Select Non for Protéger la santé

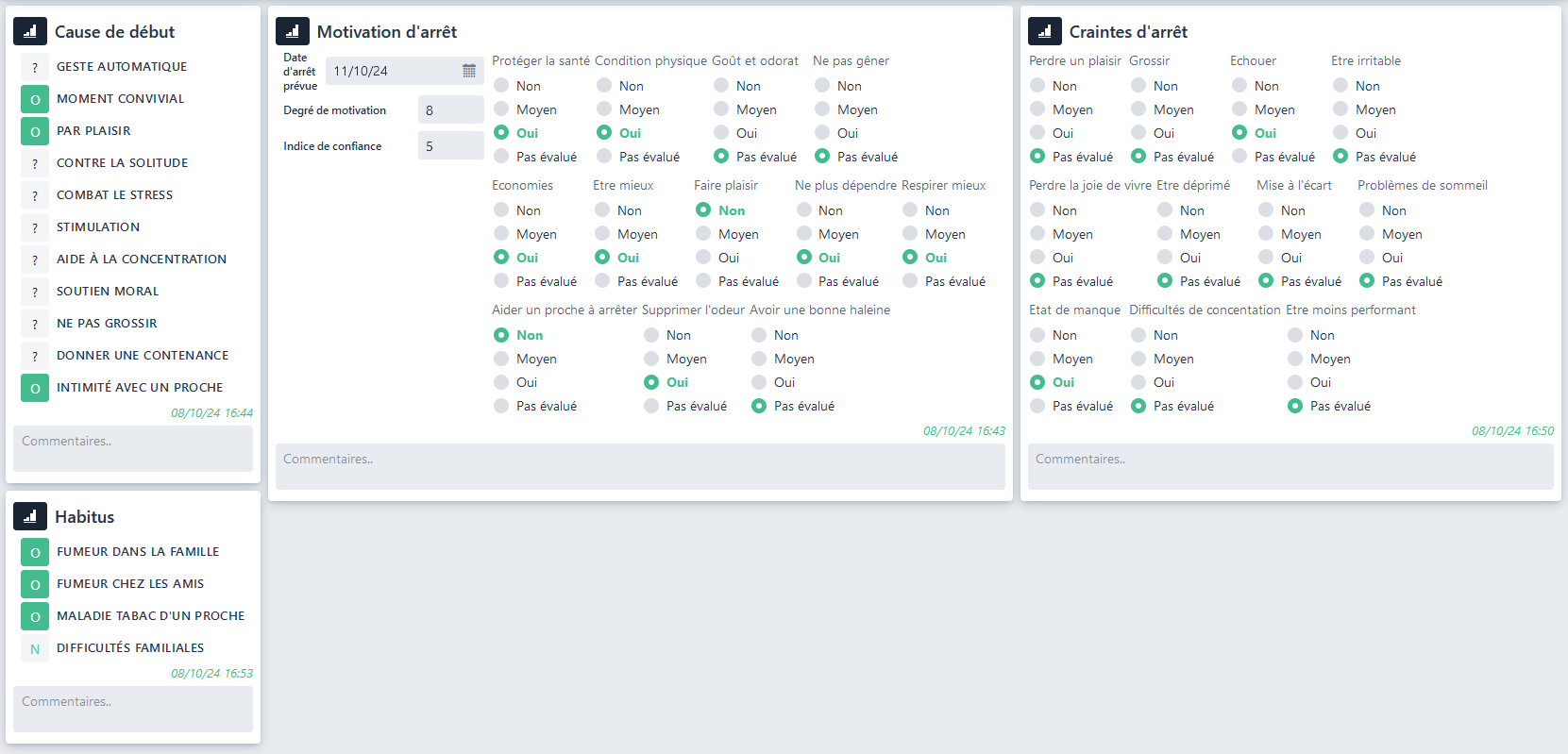[x=501, y=86]
